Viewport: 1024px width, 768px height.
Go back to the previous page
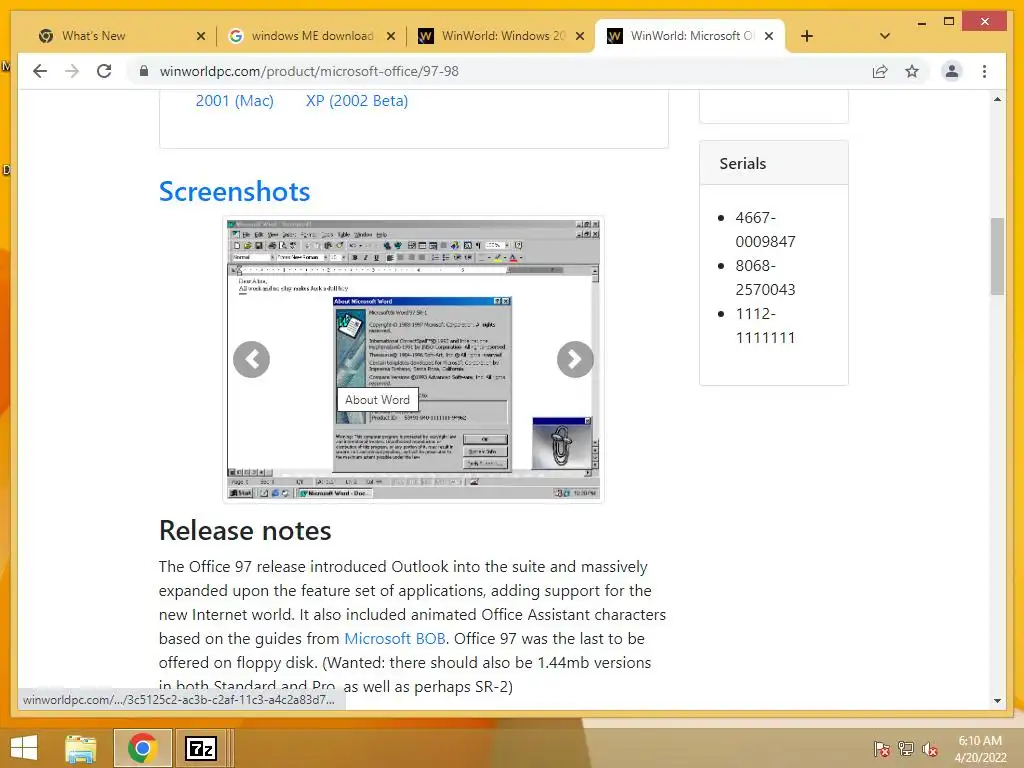point(40,71)
